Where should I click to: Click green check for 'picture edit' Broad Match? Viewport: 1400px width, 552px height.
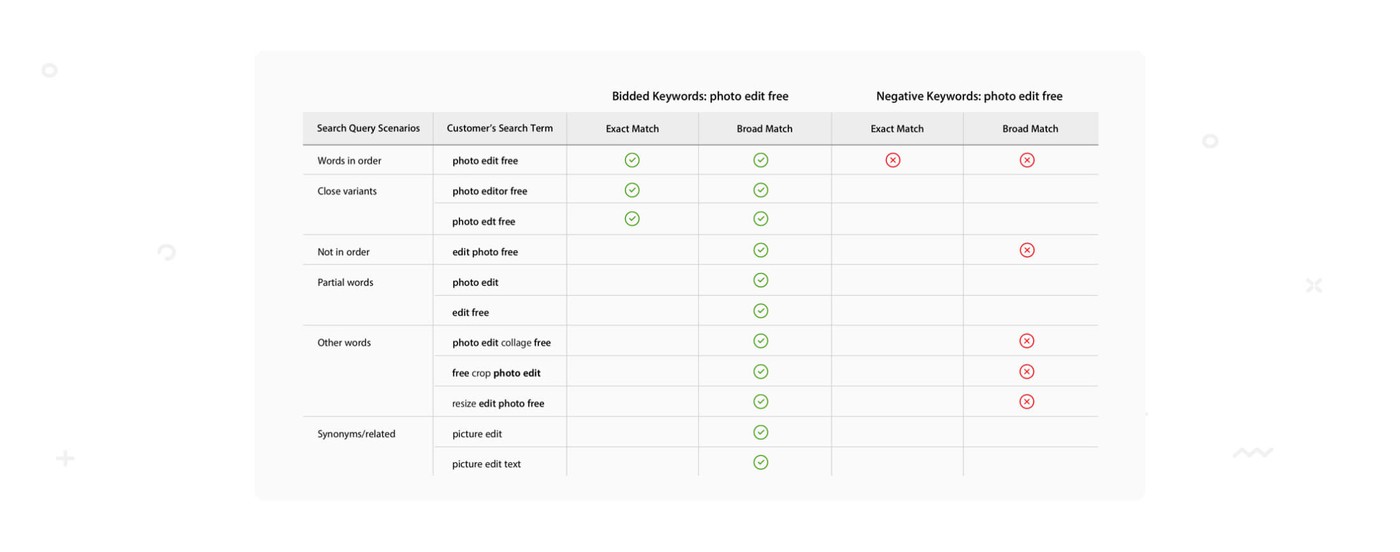[761, 433]
